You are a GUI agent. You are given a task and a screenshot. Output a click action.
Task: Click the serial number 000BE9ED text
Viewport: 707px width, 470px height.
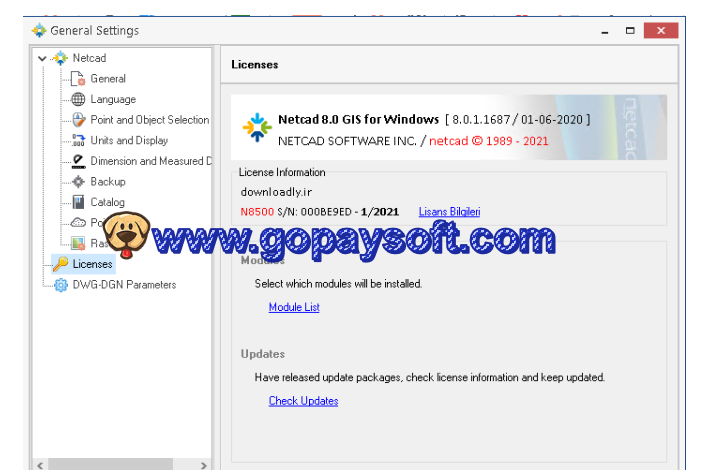pos(326,212)
